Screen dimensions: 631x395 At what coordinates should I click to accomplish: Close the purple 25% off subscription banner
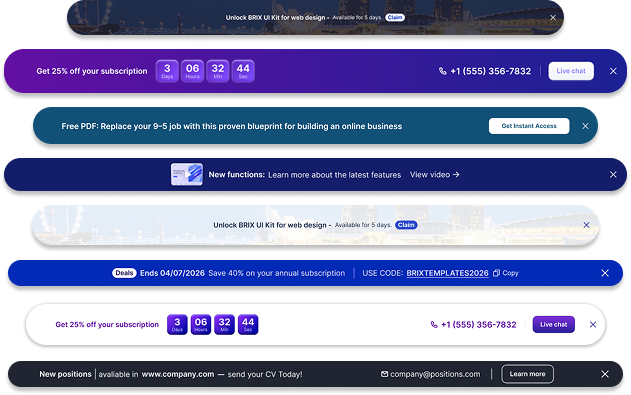tap(613, 71)
